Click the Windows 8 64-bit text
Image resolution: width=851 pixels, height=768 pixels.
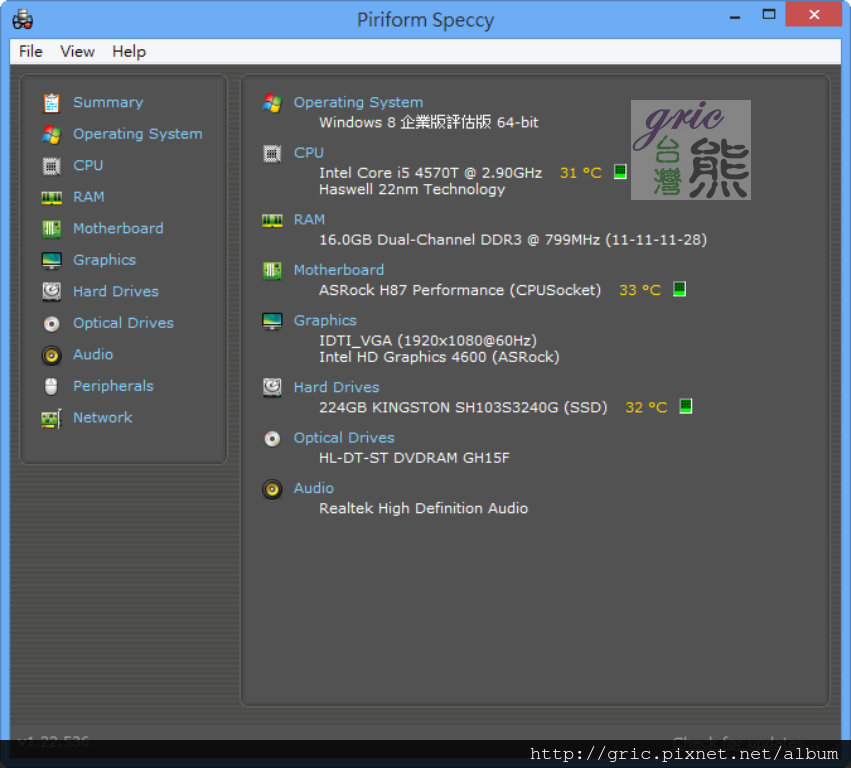tap(429, 123)
